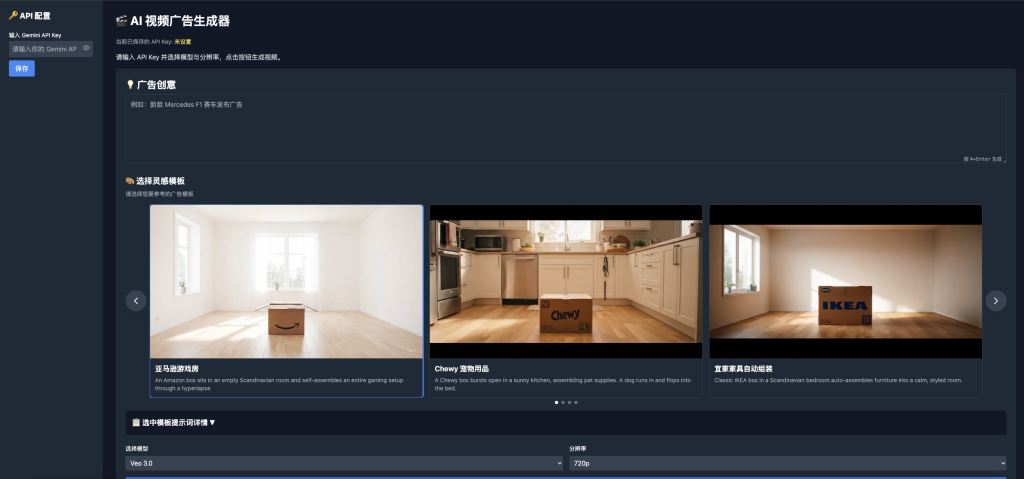Click the 广告创意 text area
The image size is (1024, 479).
[x=566, y=129]
